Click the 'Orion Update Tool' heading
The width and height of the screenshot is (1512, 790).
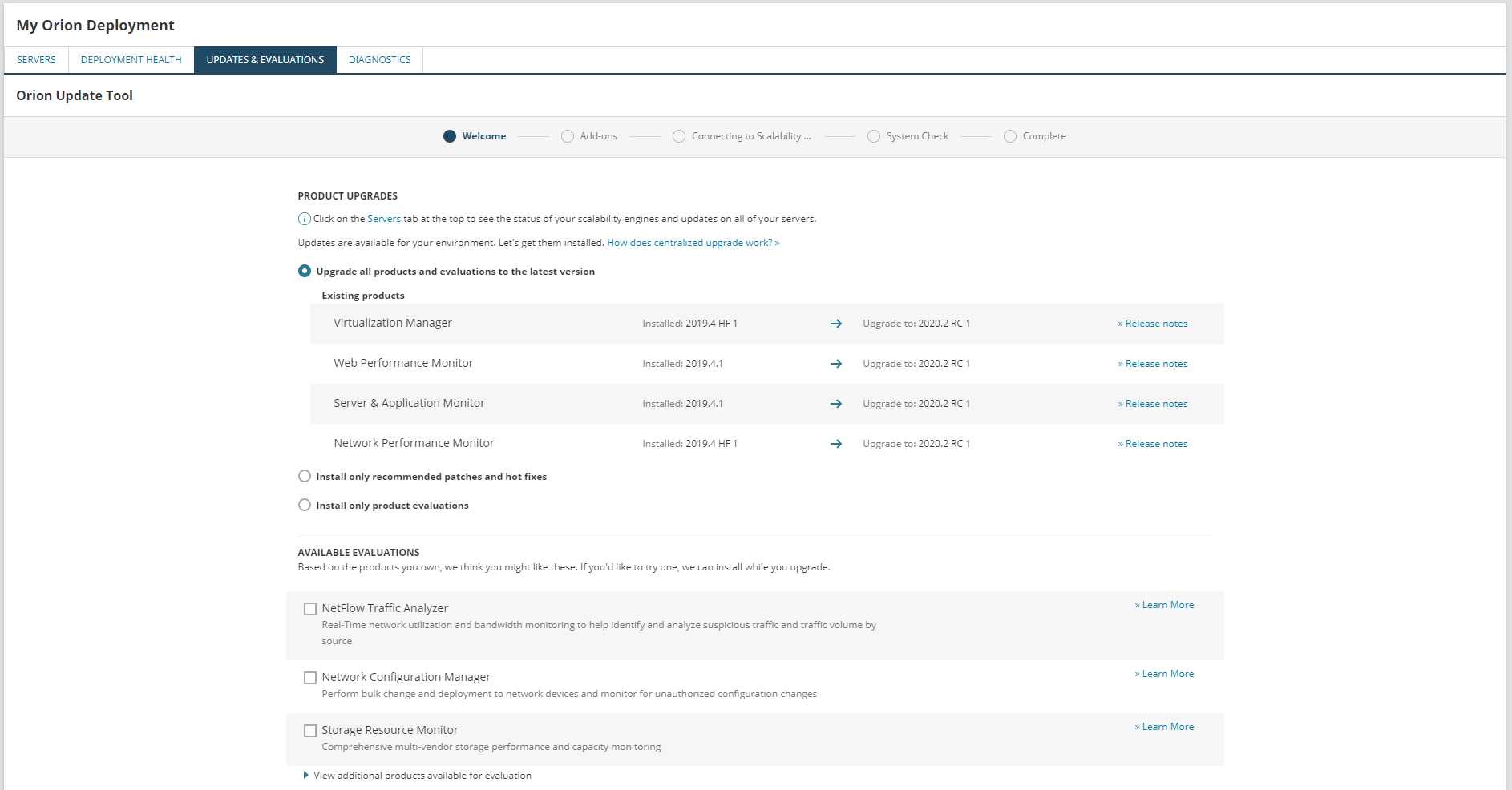point(75,95)
